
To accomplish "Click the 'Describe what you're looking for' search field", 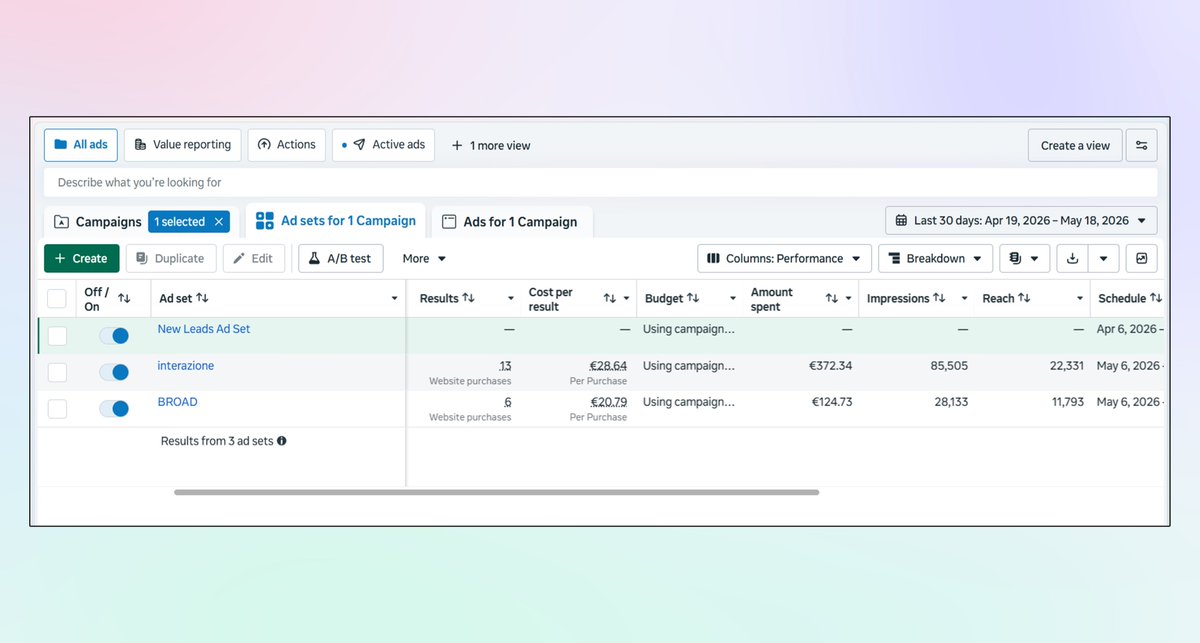I will [600, 183].
